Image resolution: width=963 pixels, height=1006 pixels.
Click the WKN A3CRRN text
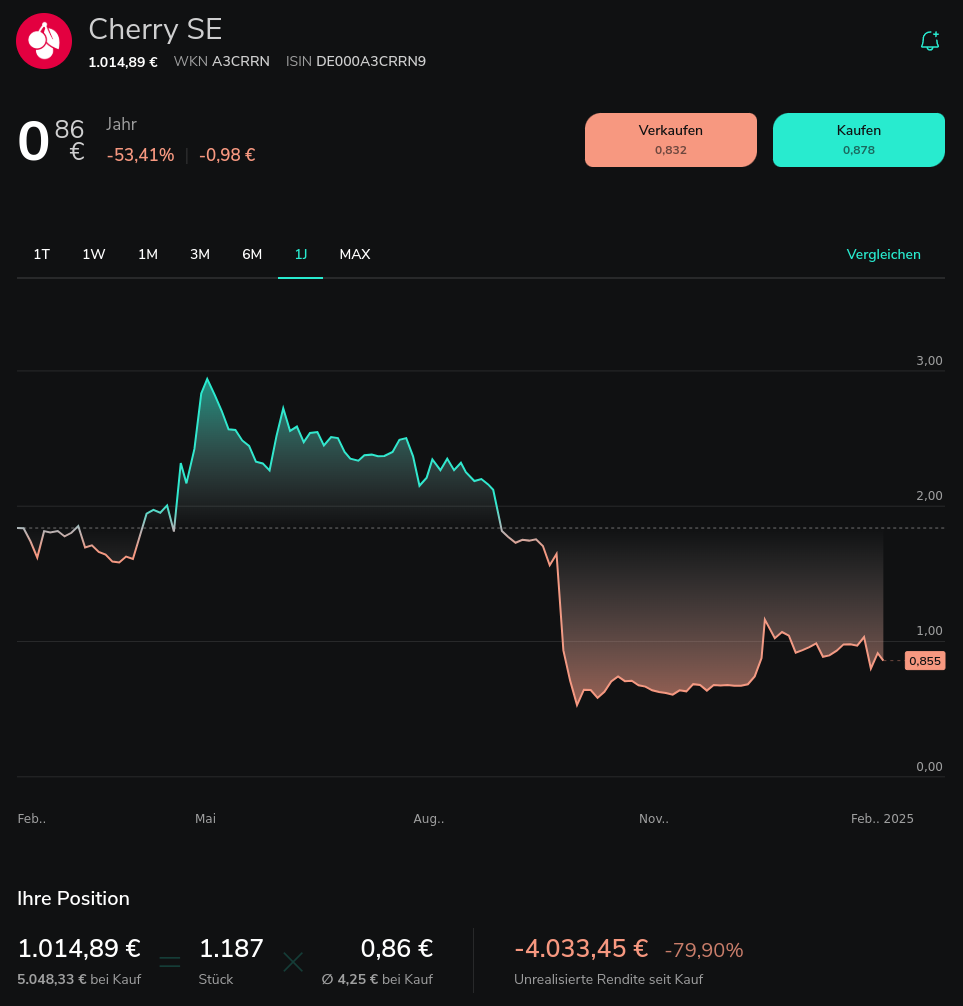pos(221,61)
